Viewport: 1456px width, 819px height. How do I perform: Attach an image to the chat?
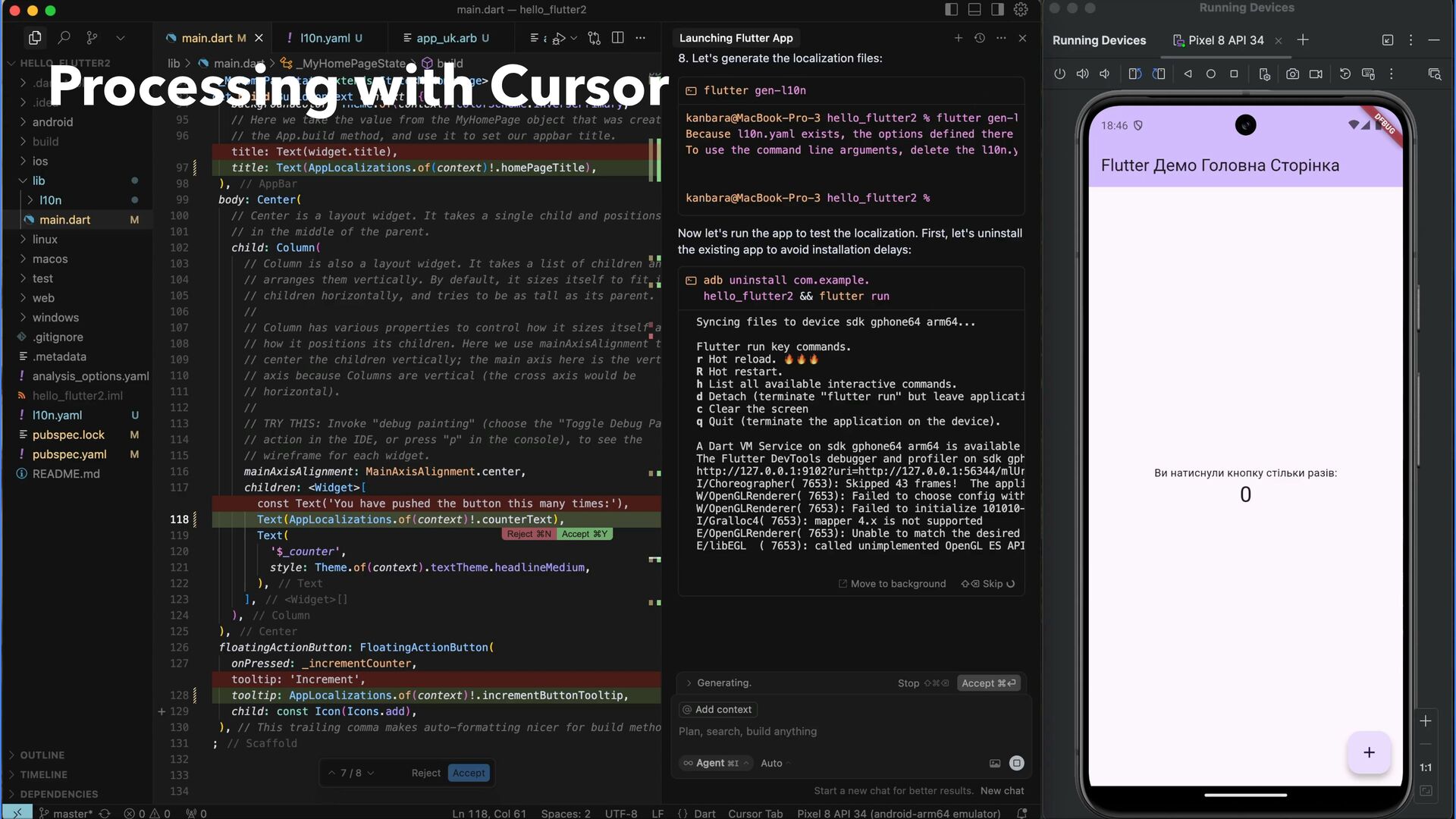(x=994, y=764)
